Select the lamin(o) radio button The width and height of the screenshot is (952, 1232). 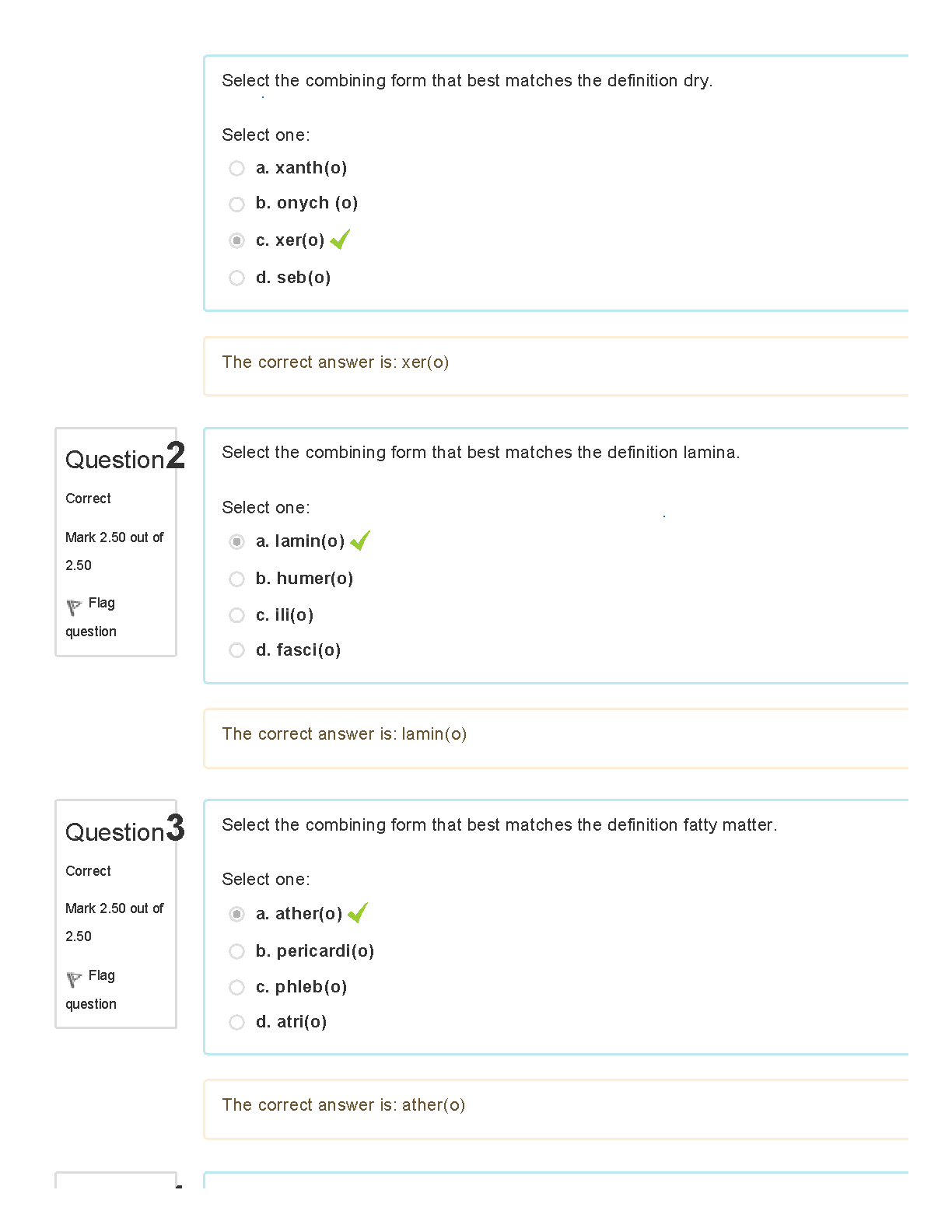pyautogui.click(x=236, y=542)
